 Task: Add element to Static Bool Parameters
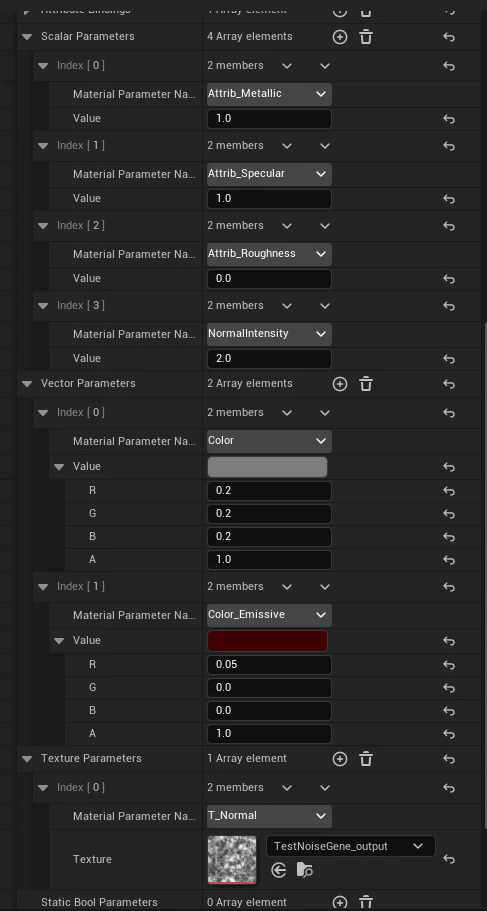coord(340,903)
